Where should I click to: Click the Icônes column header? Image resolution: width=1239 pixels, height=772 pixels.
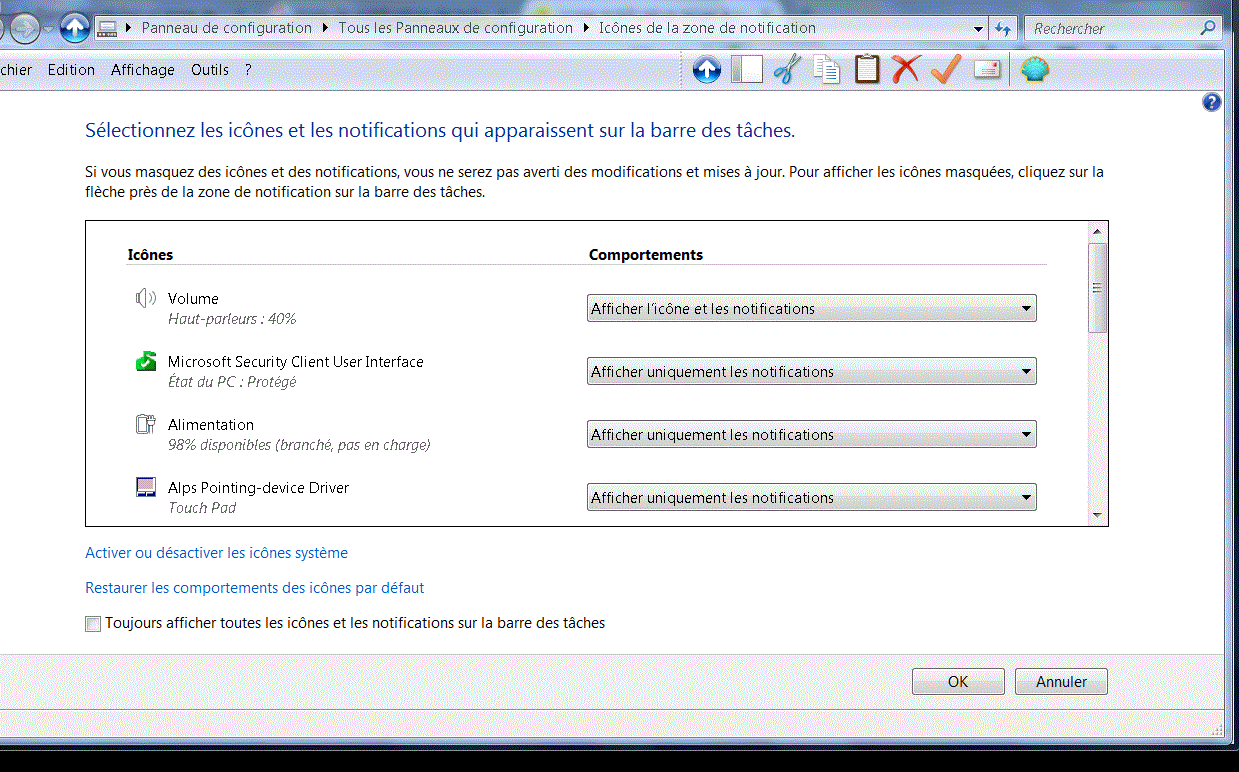click(150, 255)
